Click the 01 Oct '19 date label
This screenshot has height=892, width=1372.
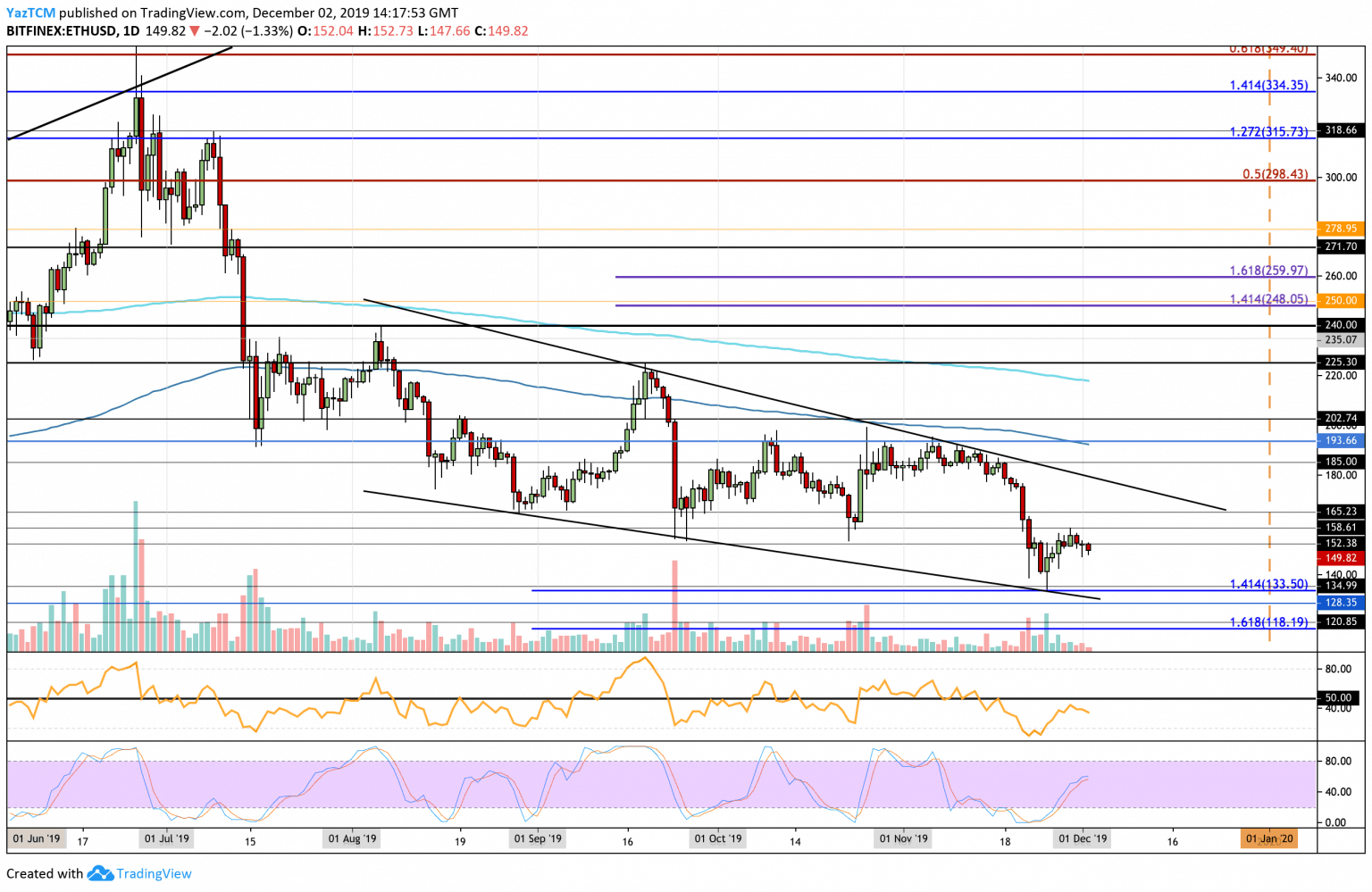tap(718, 839)
